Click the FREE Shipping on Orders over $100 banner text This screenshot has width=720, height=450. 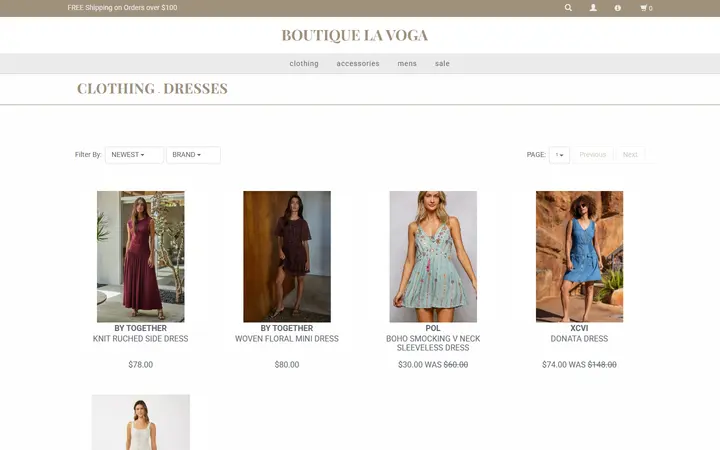click(x=122, y=8)
